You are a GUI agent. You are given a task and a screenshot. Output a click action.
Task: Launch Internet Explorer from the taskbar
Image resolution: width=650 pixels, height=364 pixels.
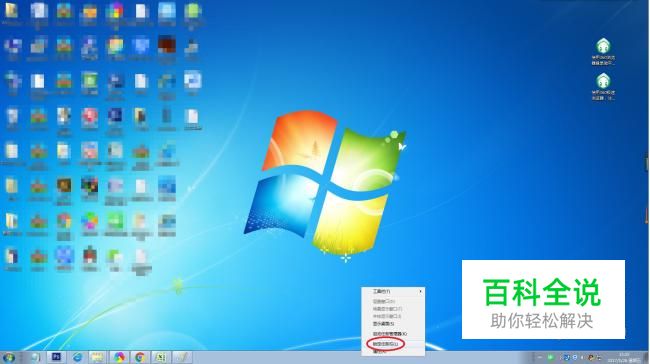(x=77, y=357)
